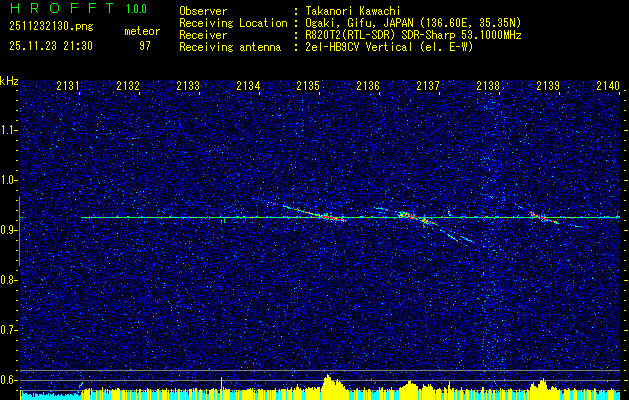Click the 1.1 kHz frequency label
629x400 pixels.
[x=9, y=130]
